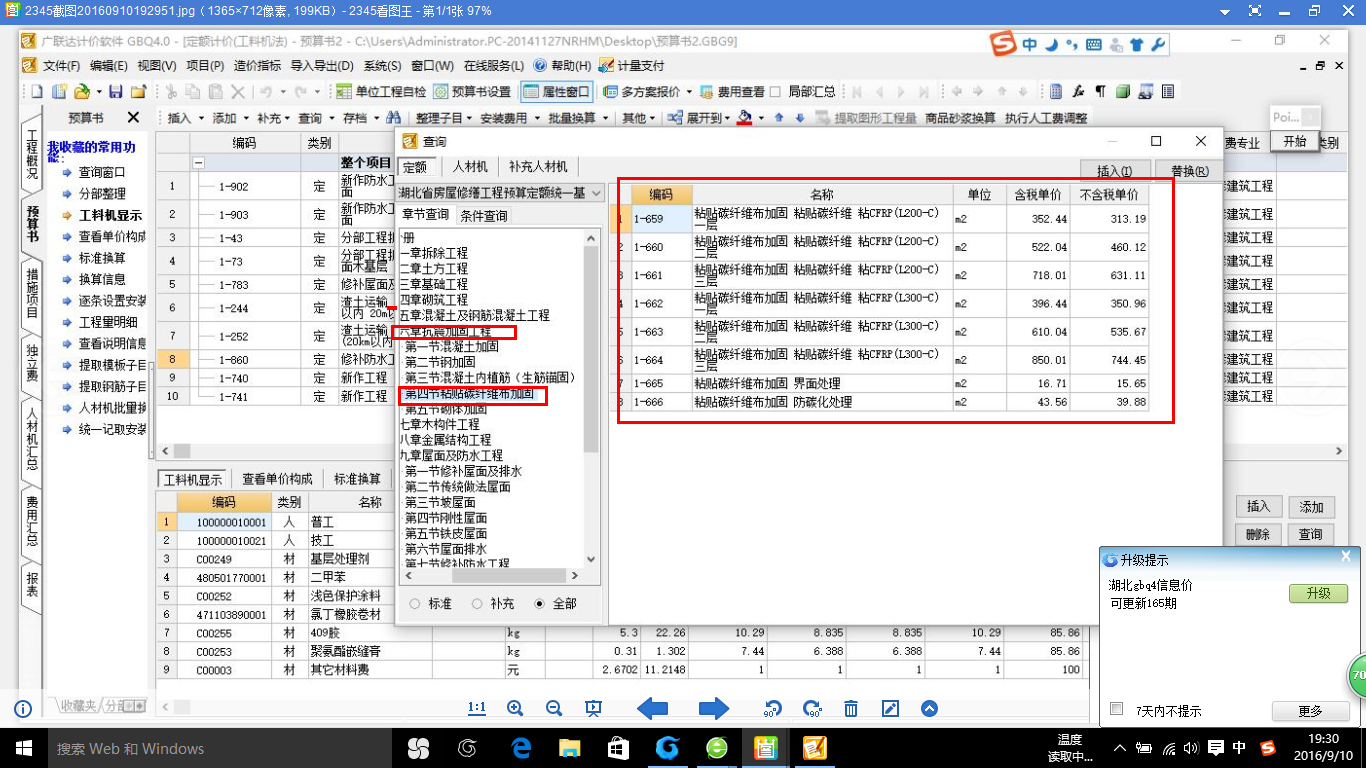The height and width of the screenshot is (768, 1366).
Task: Check the 7天内不提示 checkbox
Action: pos(1117,709)
